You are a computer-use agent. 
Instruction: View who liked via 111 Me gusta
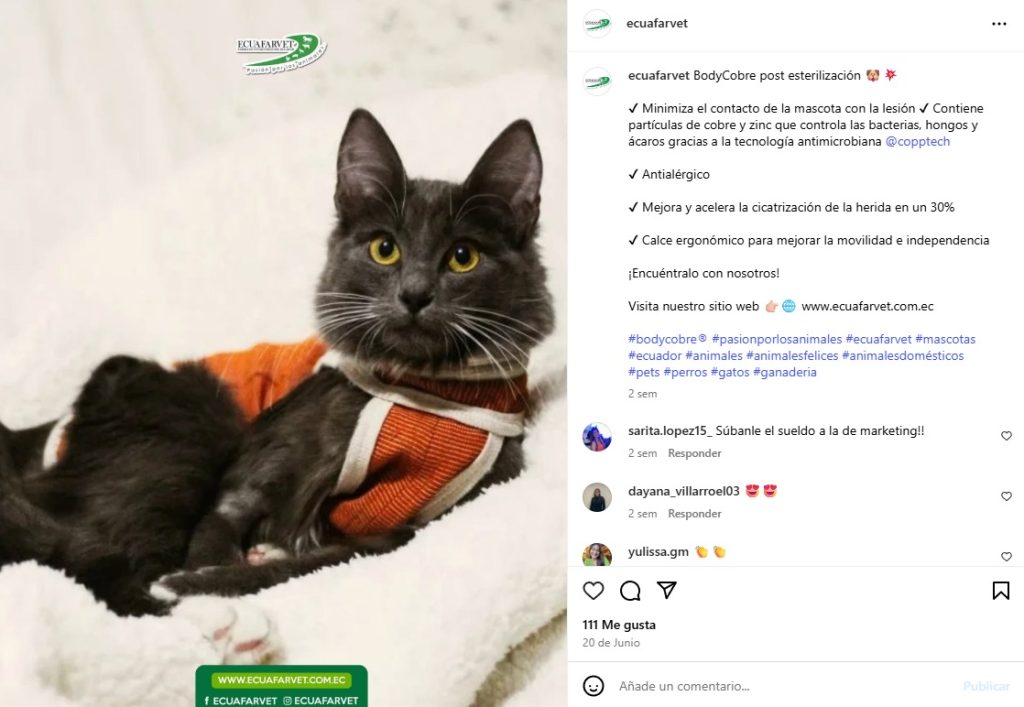(619, 625)
